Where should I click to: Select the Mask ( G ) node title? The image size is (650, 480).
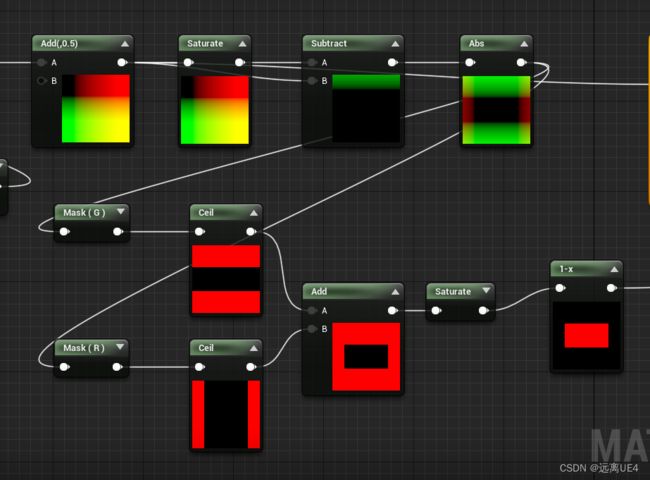[84, 213]
